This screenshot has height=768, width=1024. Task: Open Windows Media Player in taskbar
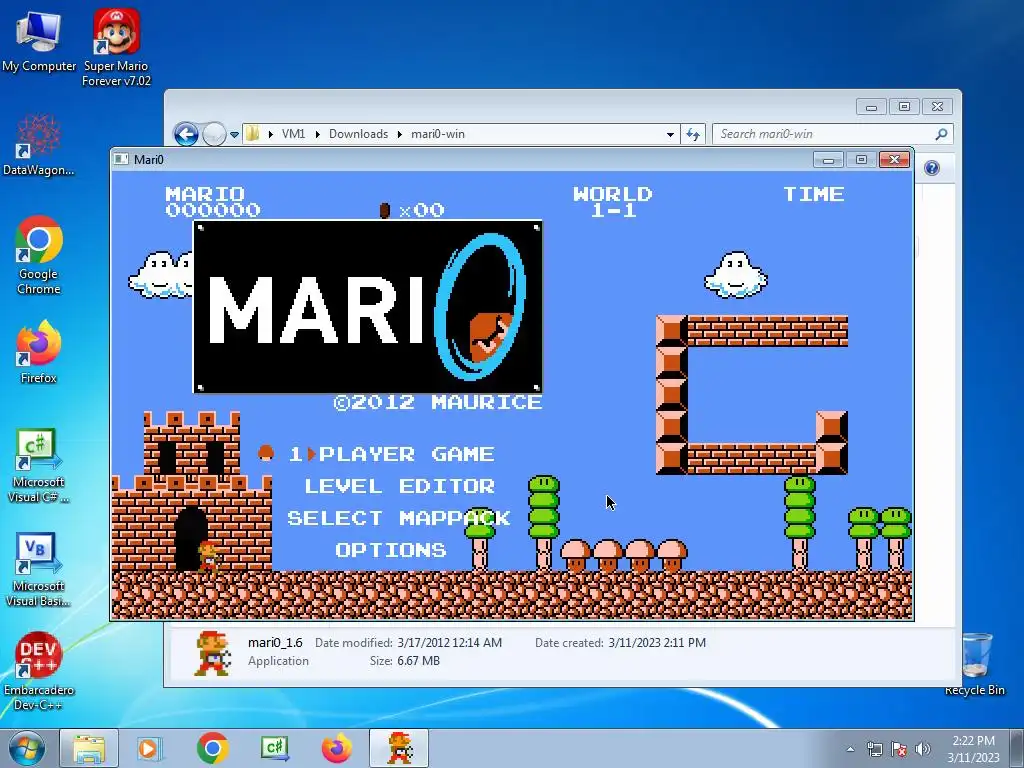click(x=150, y=748)
